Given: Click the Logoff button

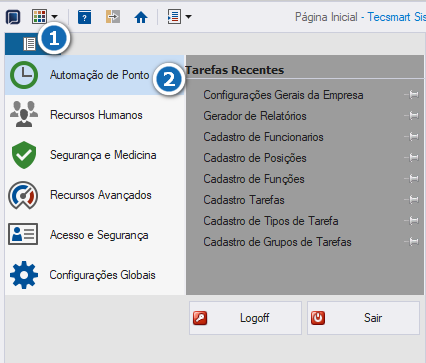Looking at the screenshot, I should point(245,318).
